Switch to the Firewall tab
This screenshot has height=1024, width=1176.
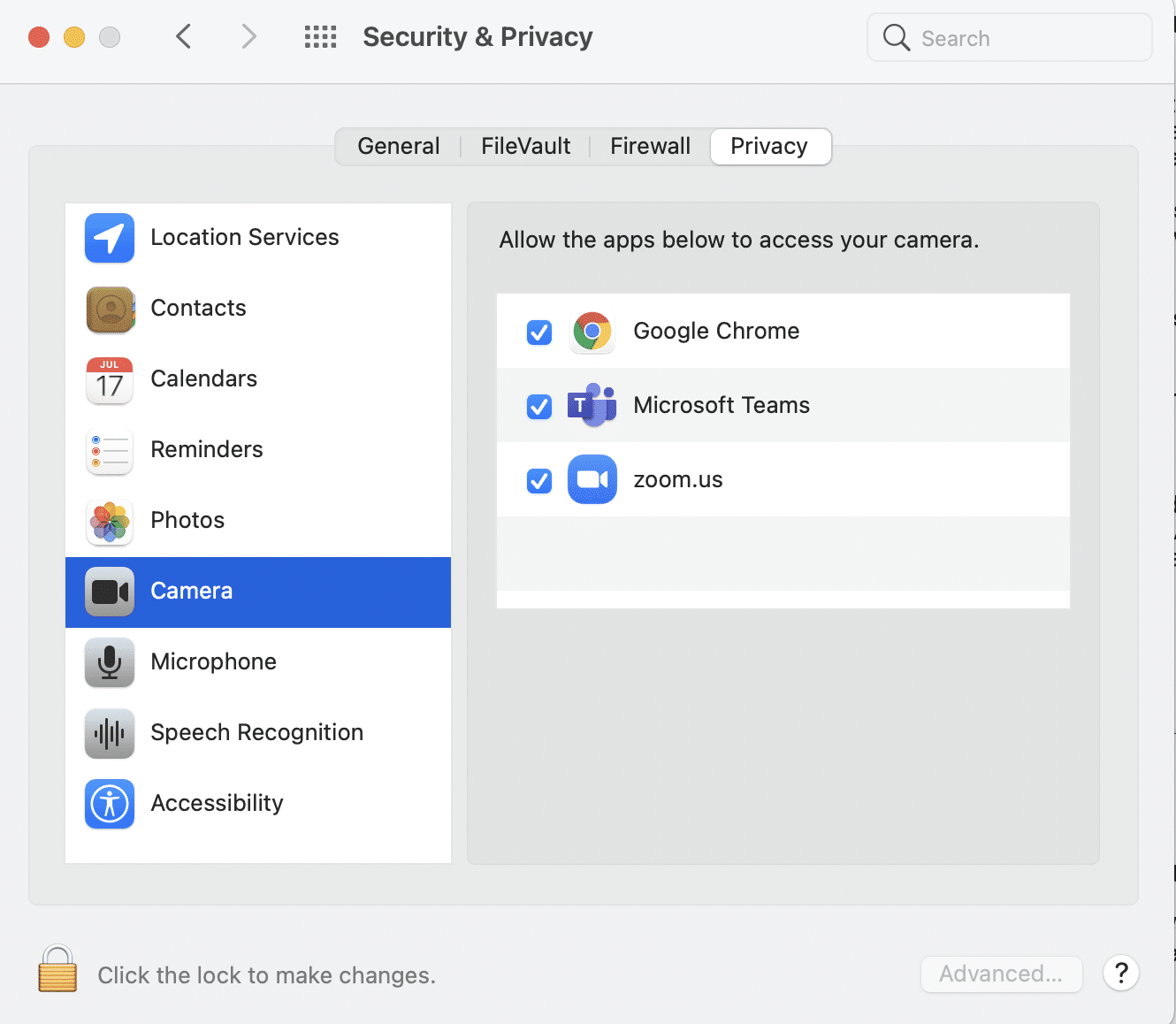click(650, 146)
